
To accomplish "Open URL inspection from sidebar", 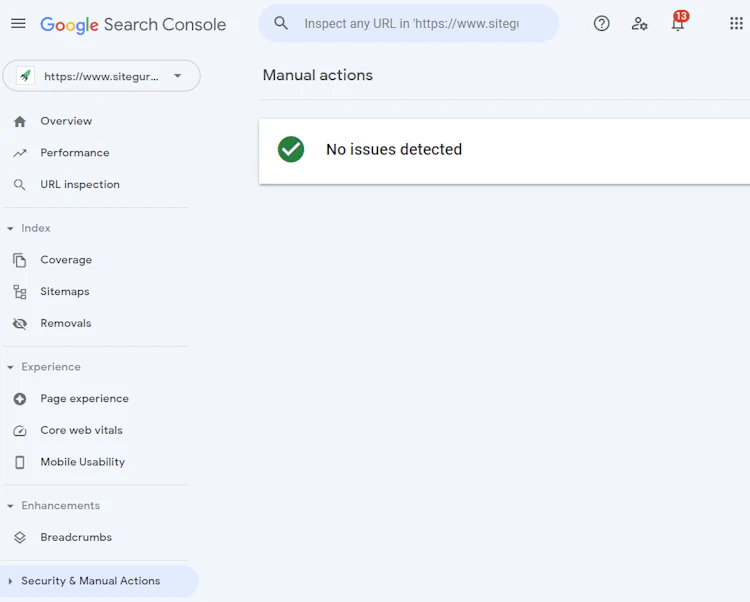I will pyautogui.click(x=80, y=184).
